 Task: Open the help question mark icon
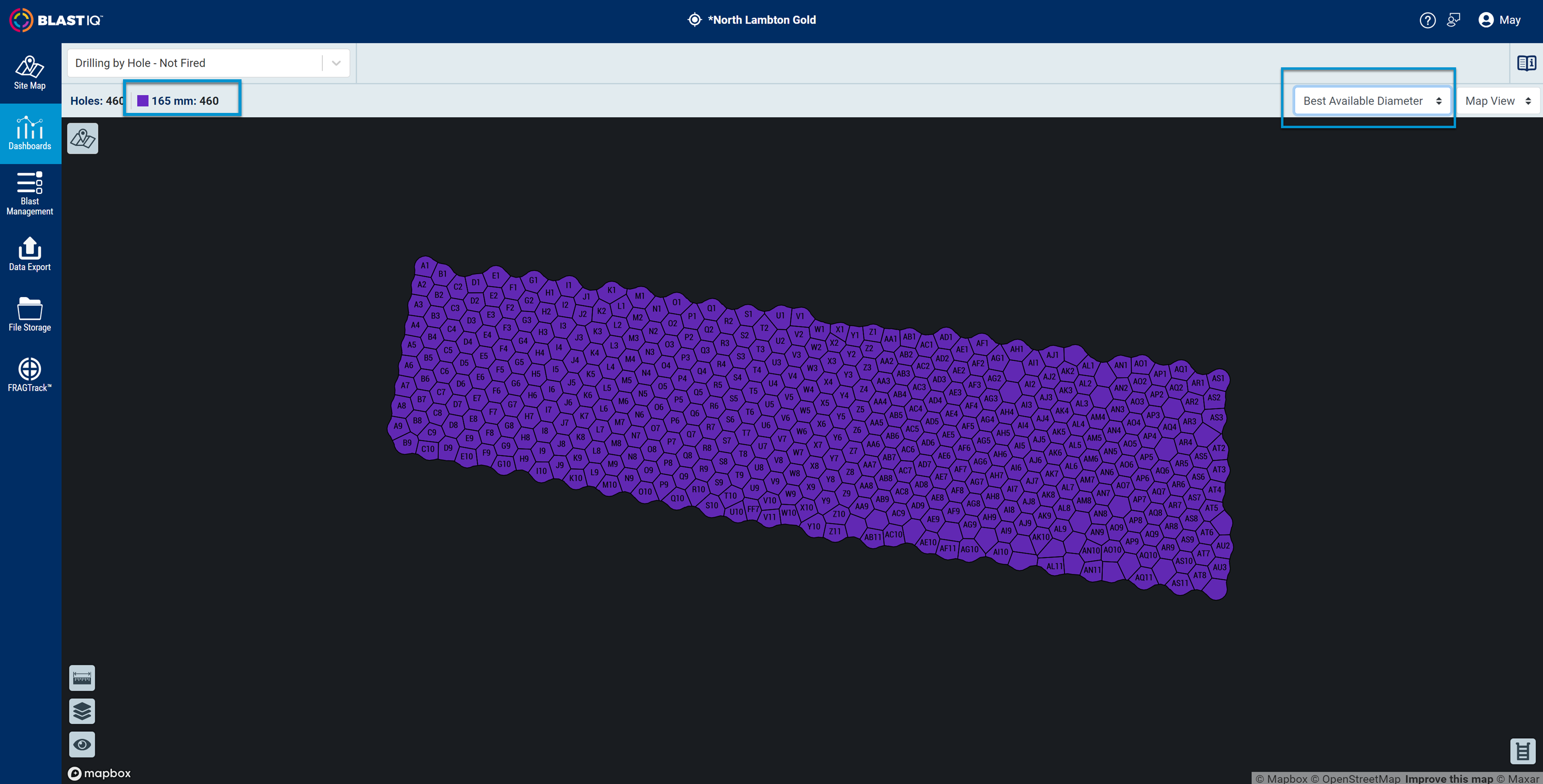tap(1428, 21)
